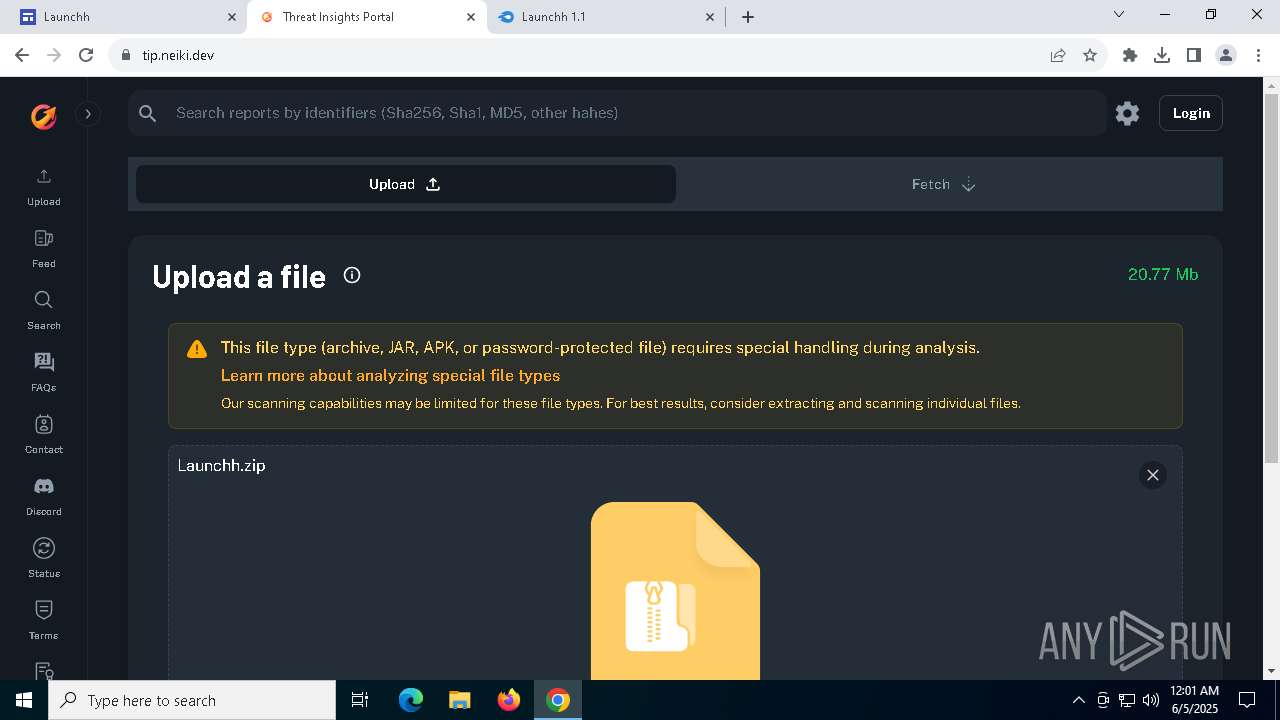Click the Threat Insights Portal logo icon

[x=44, y=116]
